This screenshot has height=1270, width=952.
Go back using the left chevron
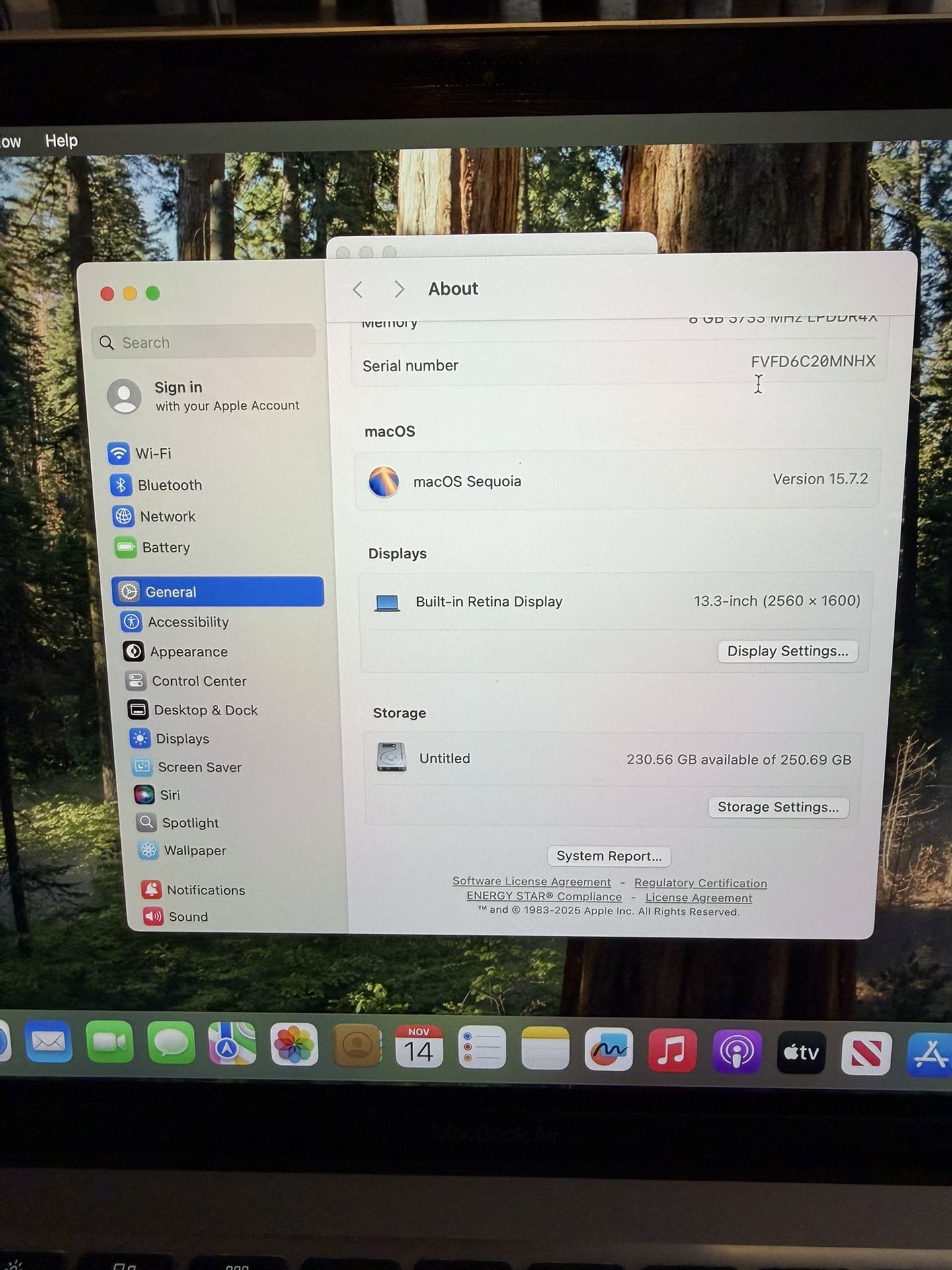358,289
